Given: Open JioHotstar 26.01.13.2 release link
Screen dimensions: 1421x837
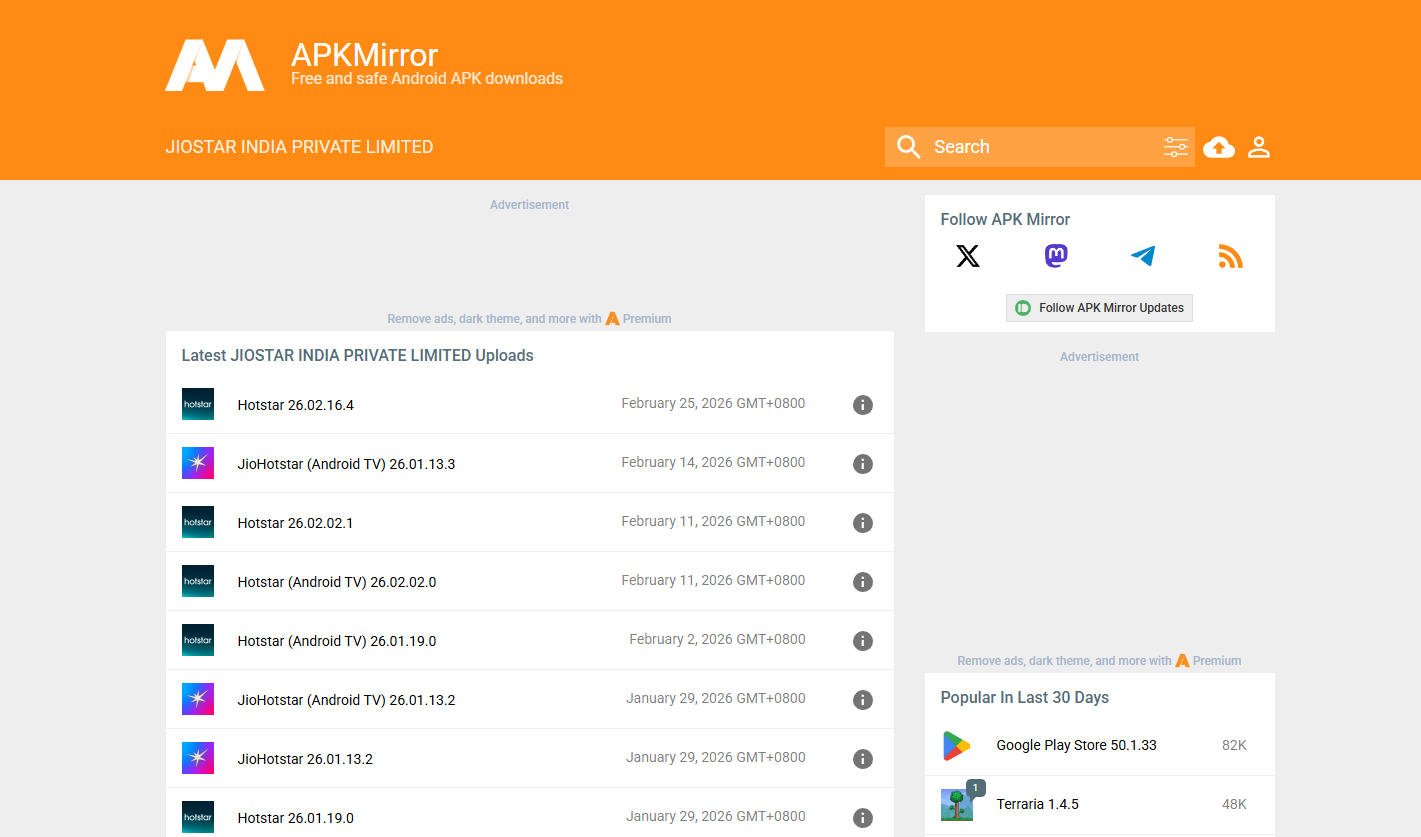Looking at the screenshot, I should [305, 759].
